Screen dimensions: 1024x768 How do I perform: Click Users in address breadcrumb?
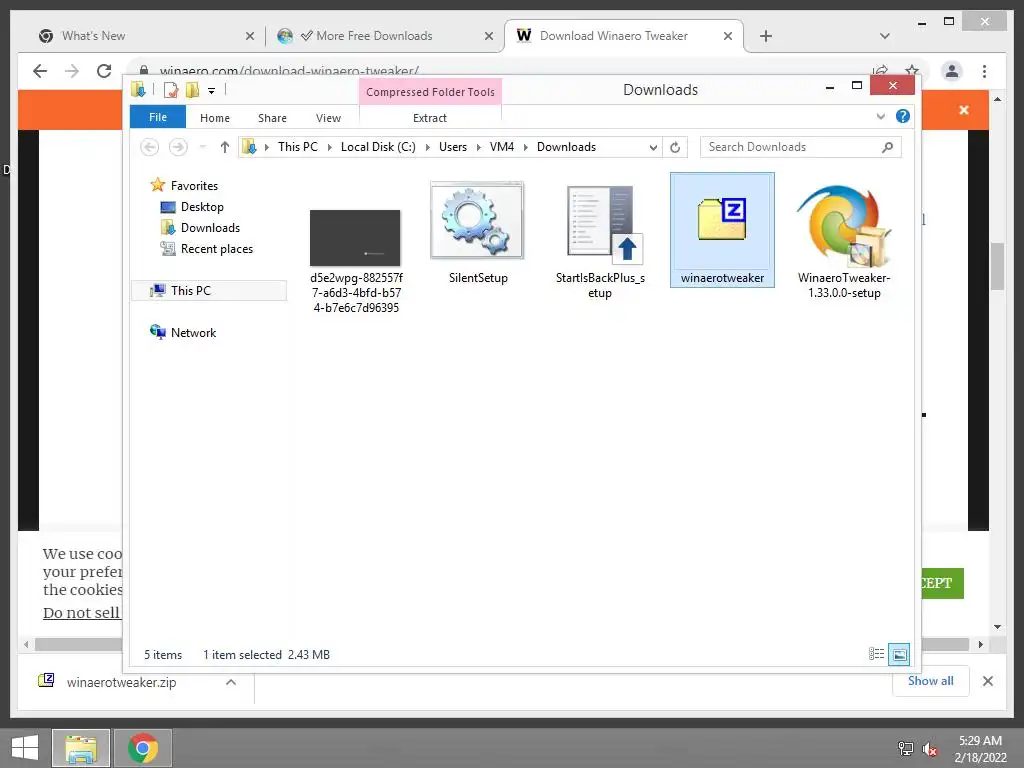[x=453, y=147]
